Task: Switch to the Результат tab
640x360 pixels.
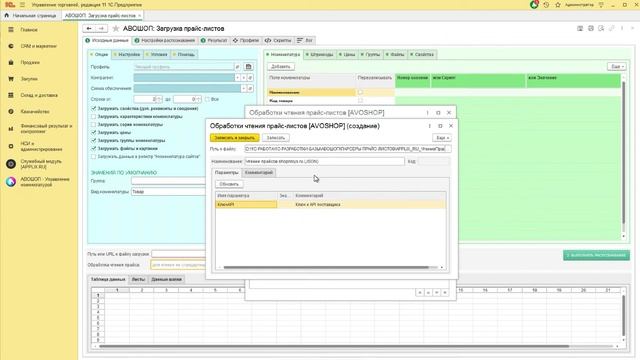Action: (214, 40)
